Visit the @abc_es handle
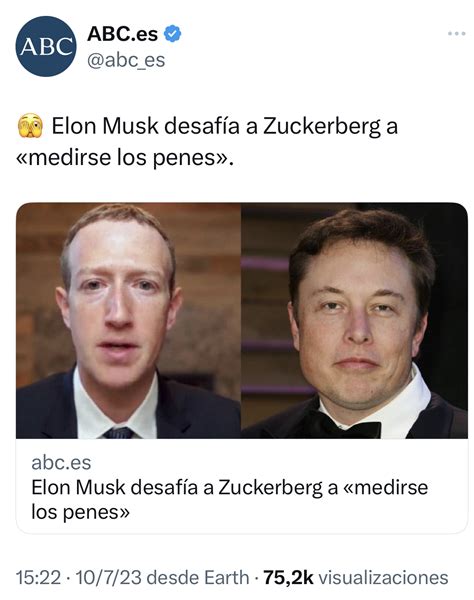474x600 pixels. click(126, 60)
